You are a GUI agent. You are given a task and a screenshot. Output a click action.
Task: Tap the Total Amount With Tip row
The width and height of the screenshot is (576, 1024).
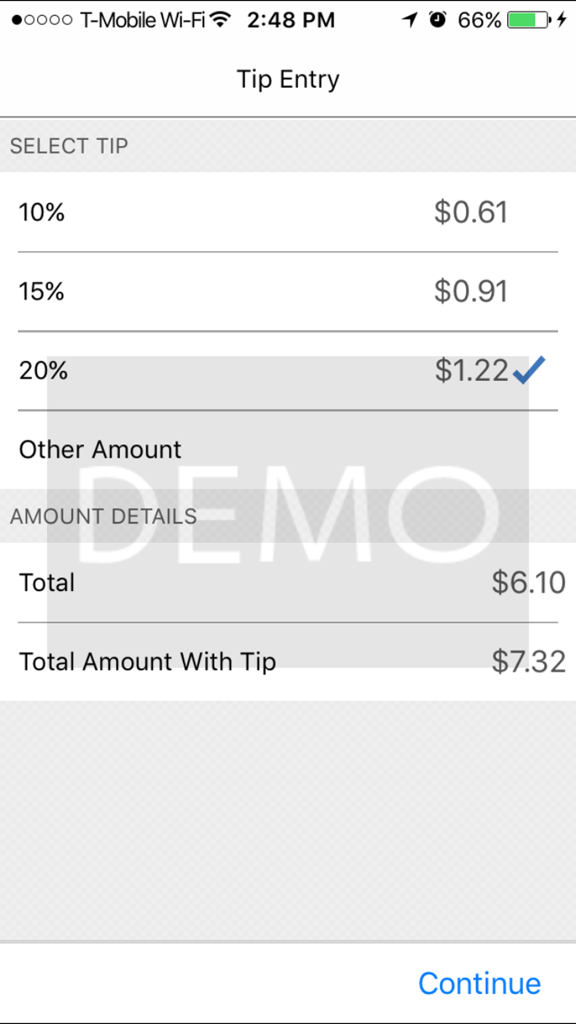pos(288,661)
